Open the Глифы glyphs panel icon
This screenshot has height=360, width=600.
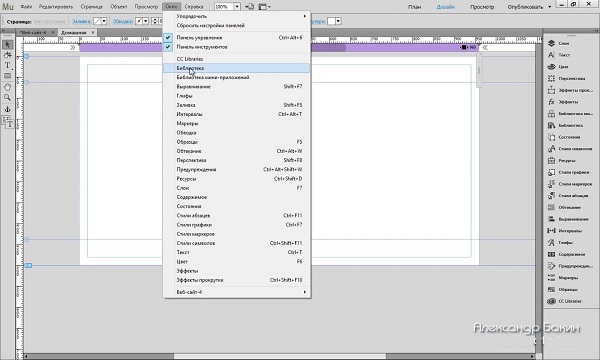click(x=551, y=243)
